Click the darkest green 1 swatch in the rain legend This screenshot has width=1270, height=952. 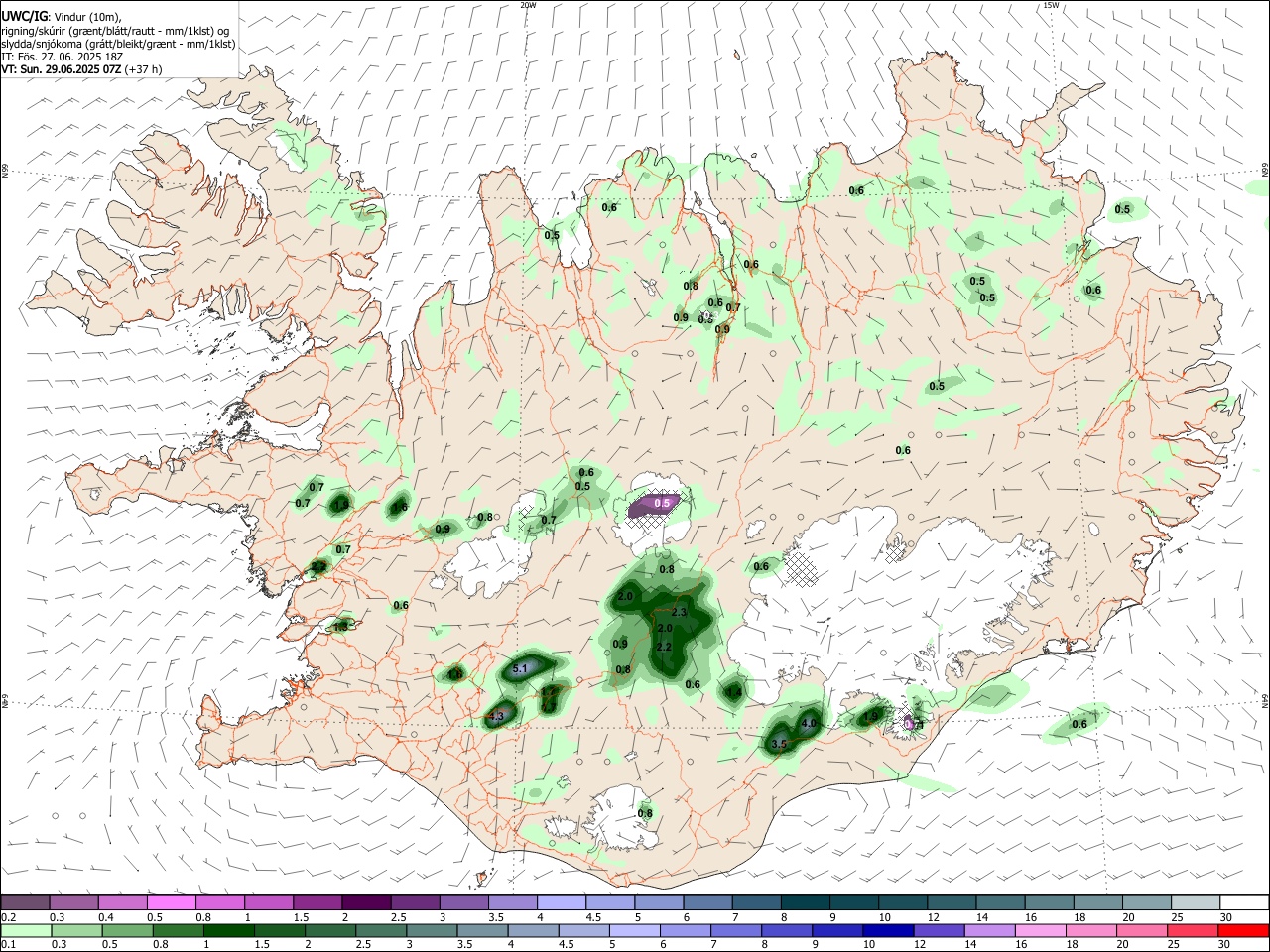[227, 930]
